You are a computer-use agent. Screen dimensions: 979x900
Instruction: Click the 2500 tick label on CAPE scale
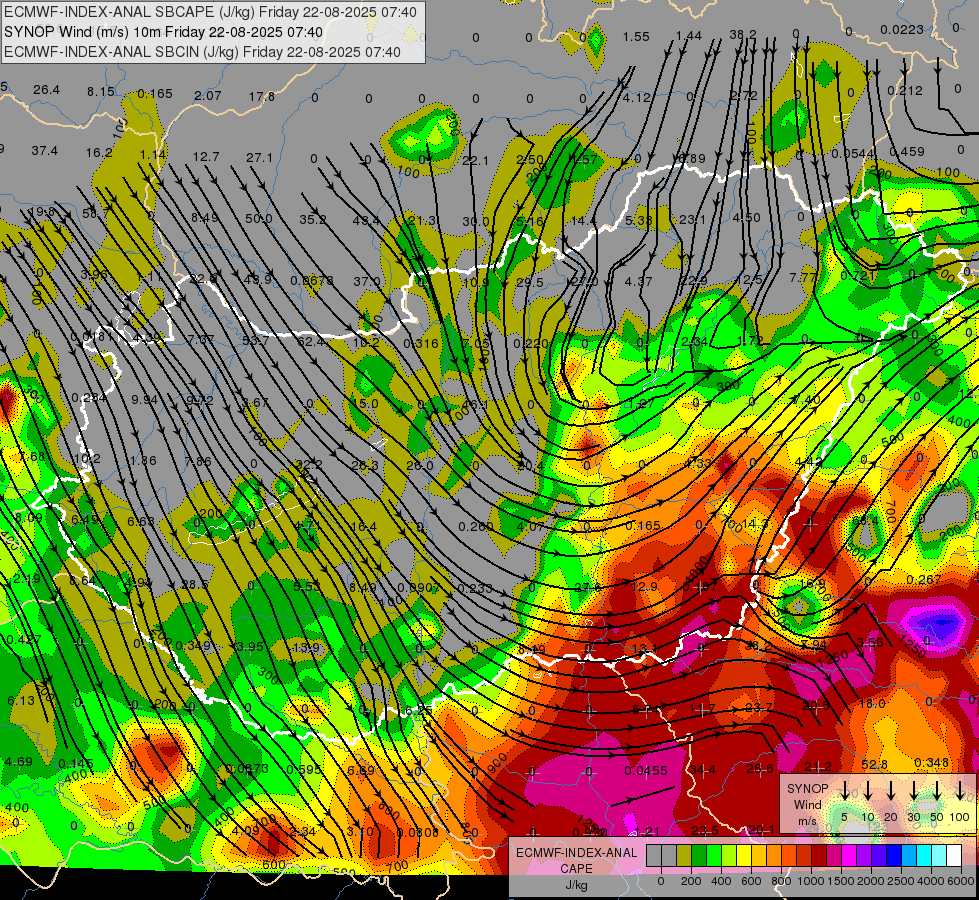pyautogui.click(x=901, y=881)
